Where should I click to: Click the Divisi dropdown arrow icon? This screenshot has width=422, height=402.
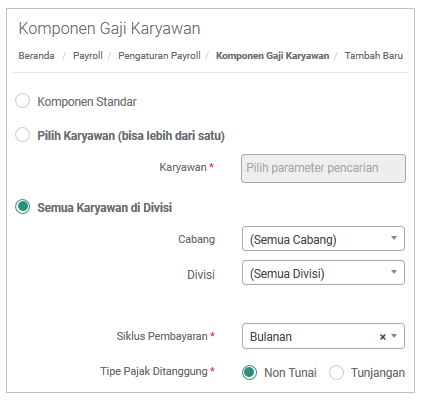[394, 272]
